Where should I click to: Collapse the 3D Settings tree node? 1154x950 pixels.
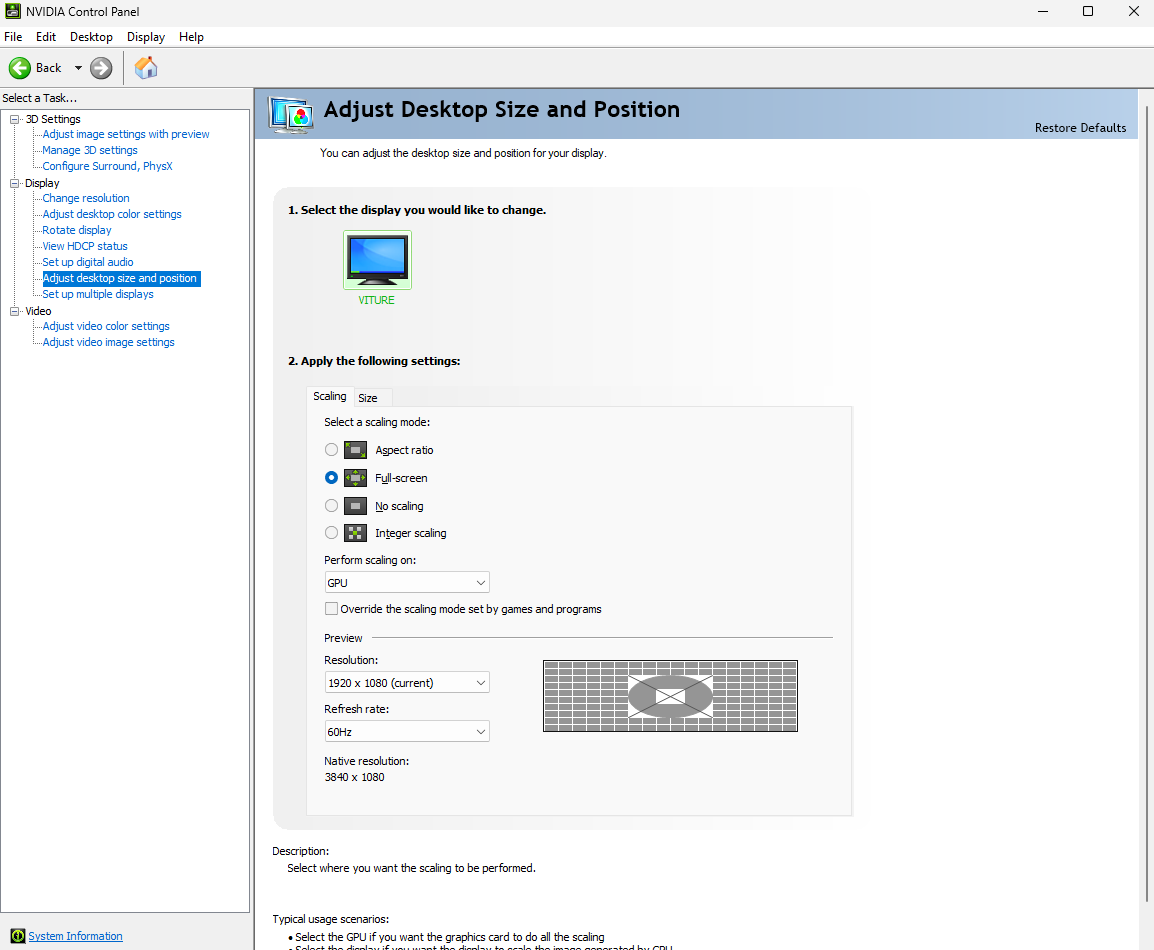pos(15,120)
